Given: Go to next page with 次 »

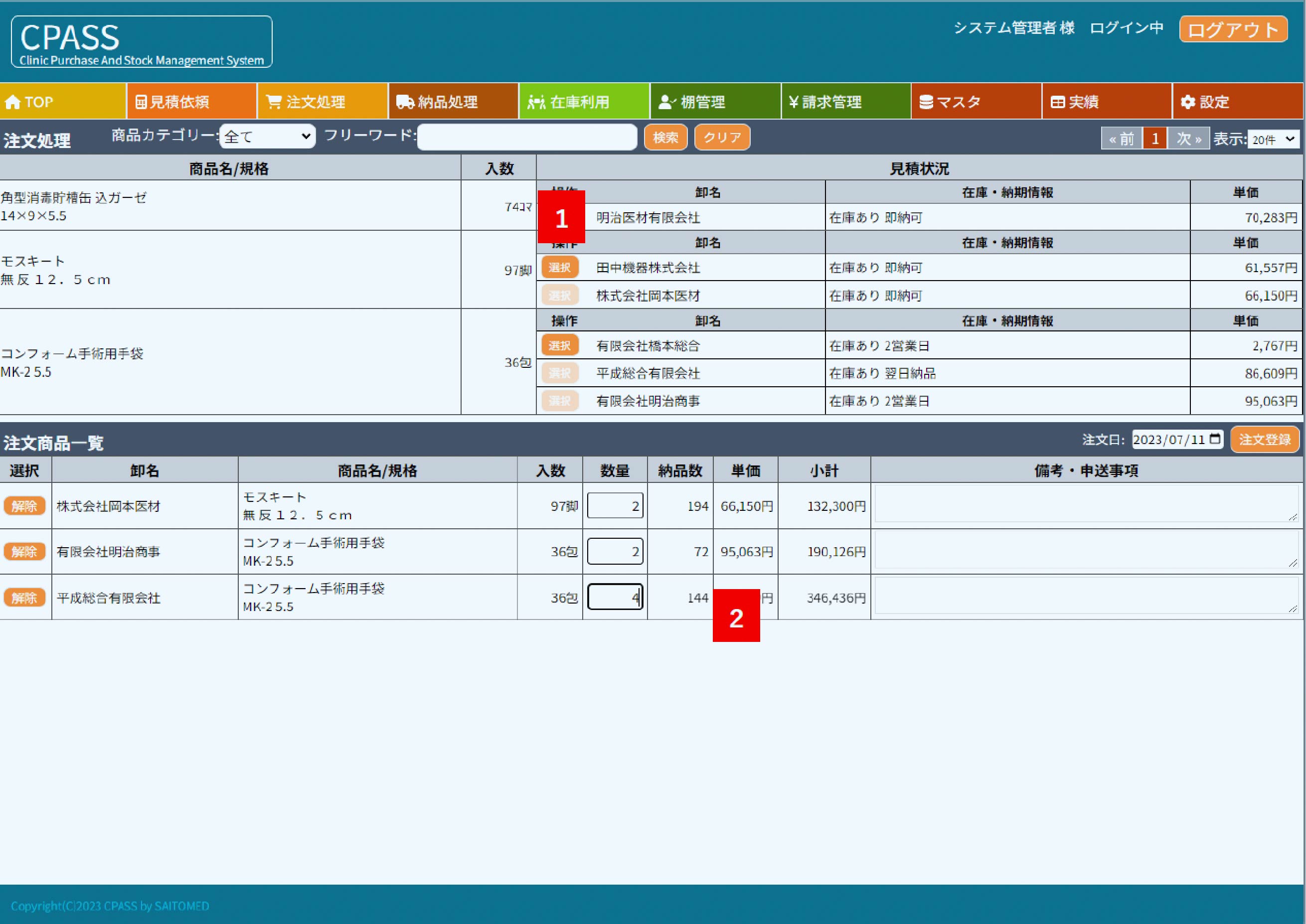Looking at the screenshot, I should (1189, 138).
